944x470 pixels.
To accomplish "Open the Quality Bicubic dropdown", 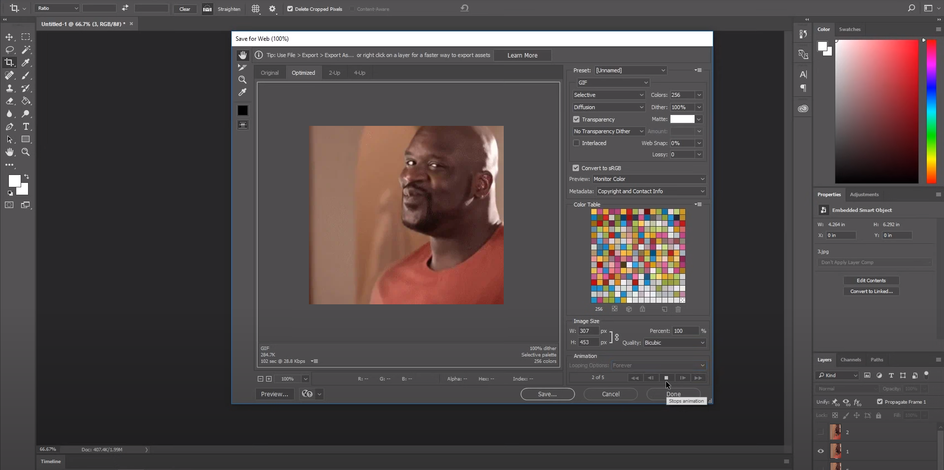I will tap(674, 342).
